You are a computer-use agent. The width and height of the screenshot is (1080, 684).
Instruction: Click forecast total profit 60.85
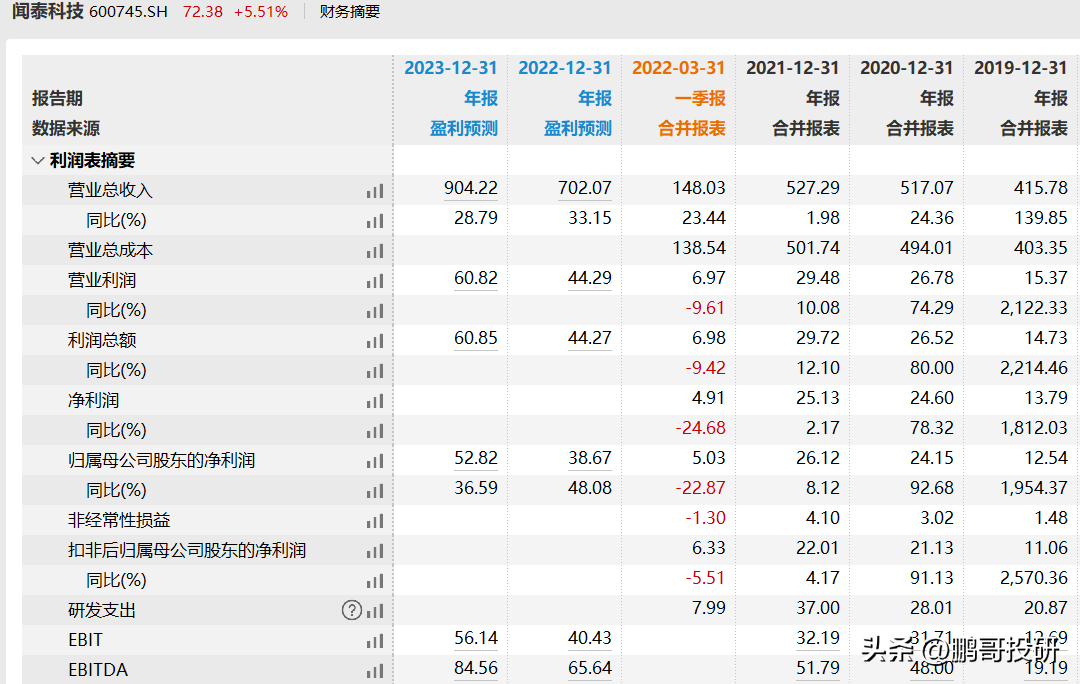pyautogui.click(x=476, y=338)
